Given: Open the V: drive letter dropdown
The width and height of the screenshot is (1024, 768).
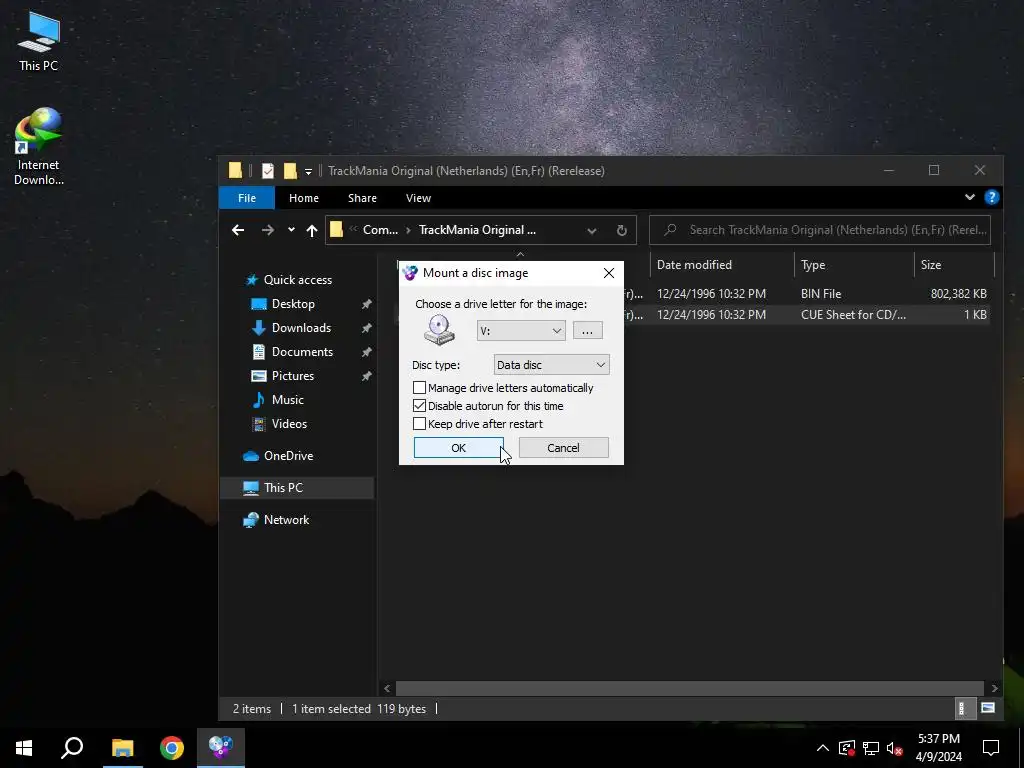Looking at the screenshot, I should click(x=520, y=330).
